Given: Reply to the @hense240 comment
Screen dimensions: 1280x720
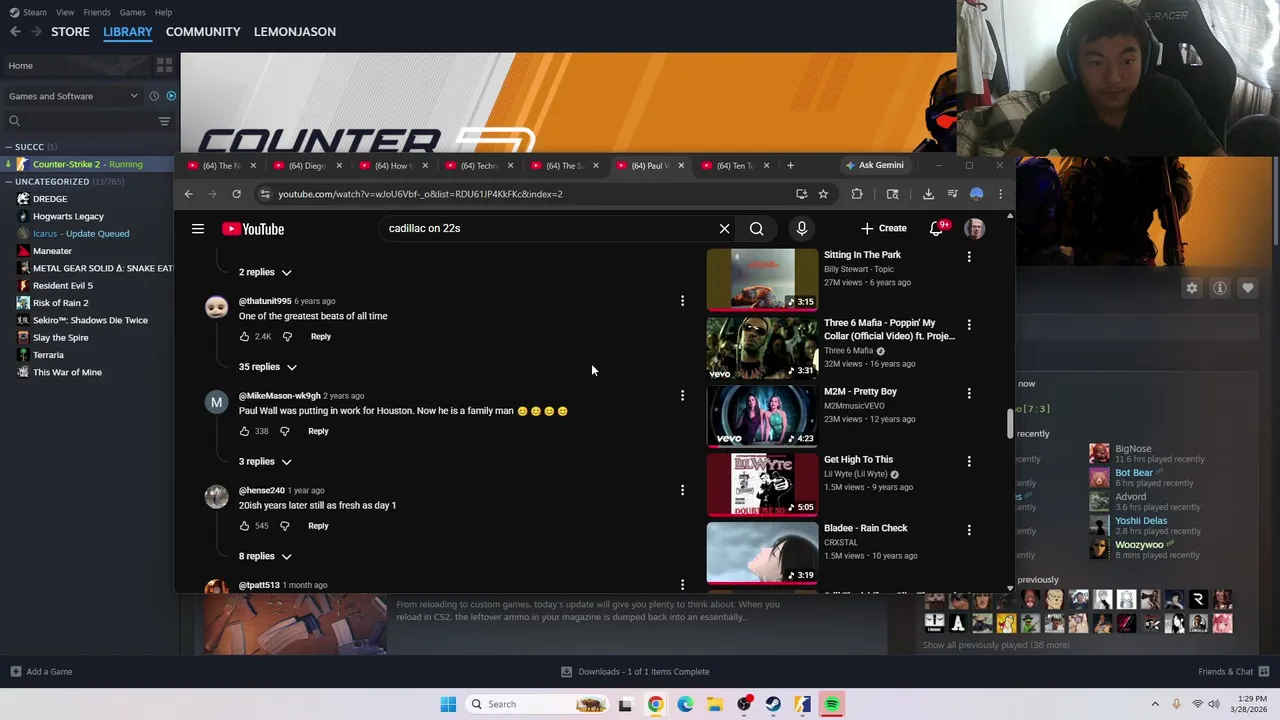Looking at the screenshot, I should pos(318,526).
